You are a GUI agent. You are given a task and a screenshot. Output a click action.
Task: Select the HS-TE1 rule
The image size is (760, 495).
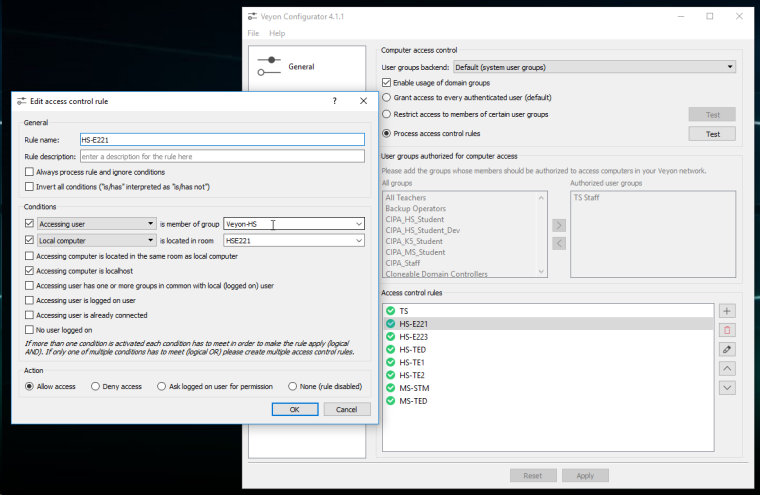548,362
